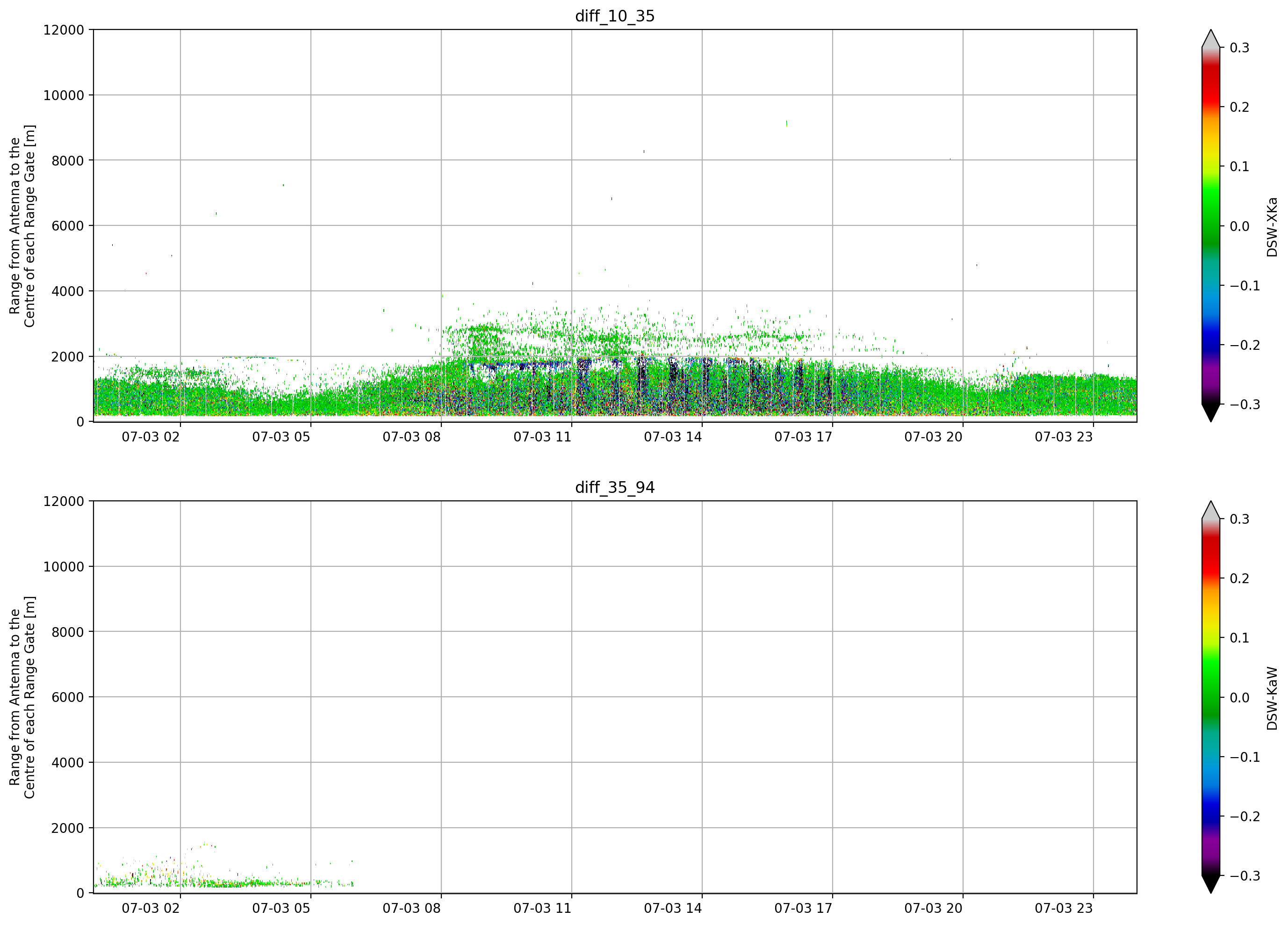
Task: Click the 10000 tick on the diff_10_35 axis
Action: pos(64,95)
